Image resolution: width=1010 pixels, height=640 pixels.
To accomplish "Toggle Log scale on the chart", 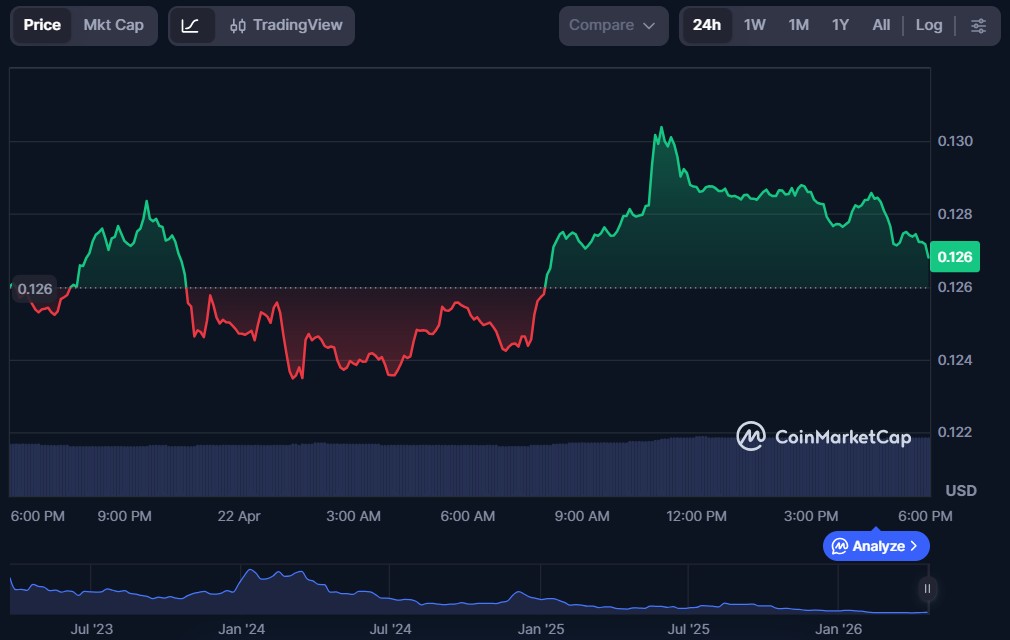I will (928, 25).
